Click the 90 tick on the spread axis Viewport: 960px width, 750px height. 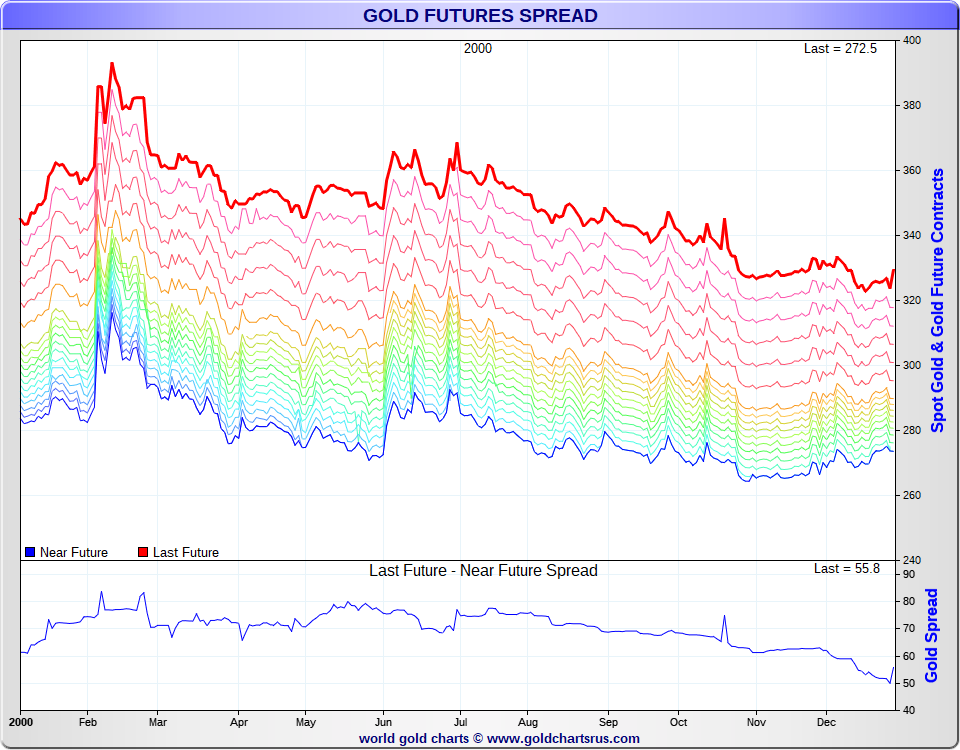(x=909, y=574)
